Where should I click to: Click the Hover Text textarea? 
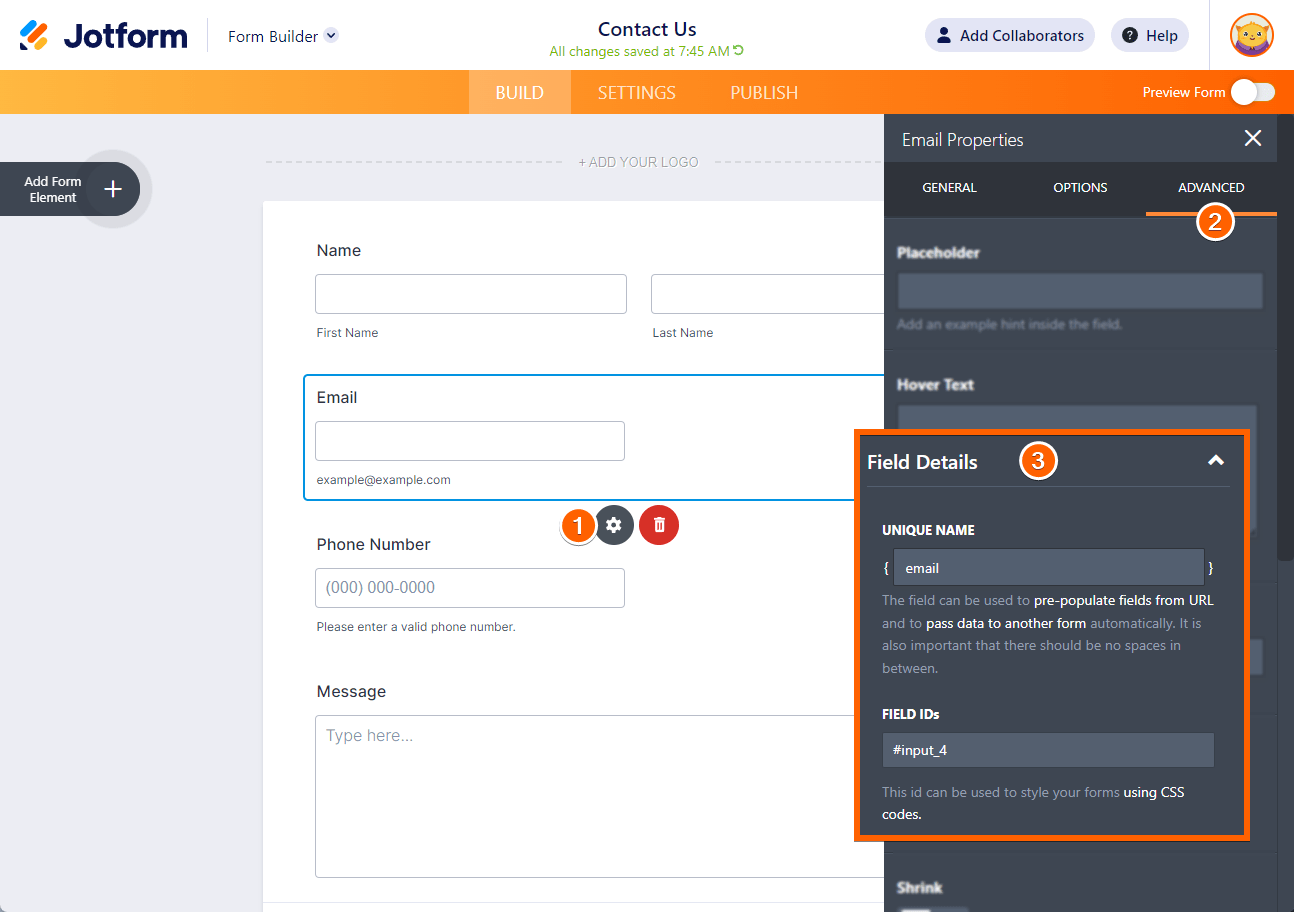(x=1075, y=418)
